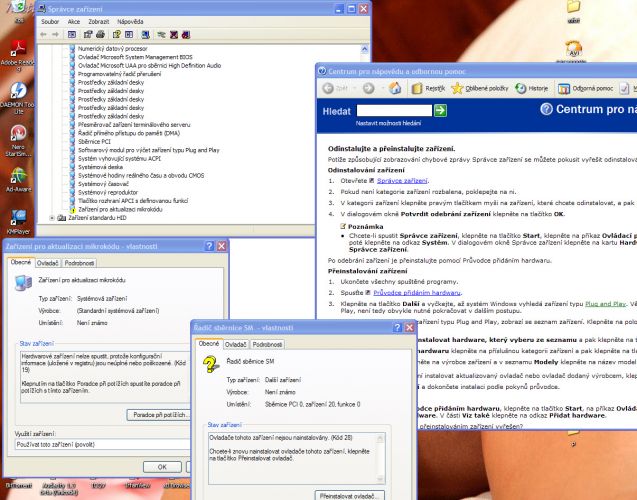Open the Nápověda menu
Viewport: 637px width, 500px height.
[x=130, y=22]
